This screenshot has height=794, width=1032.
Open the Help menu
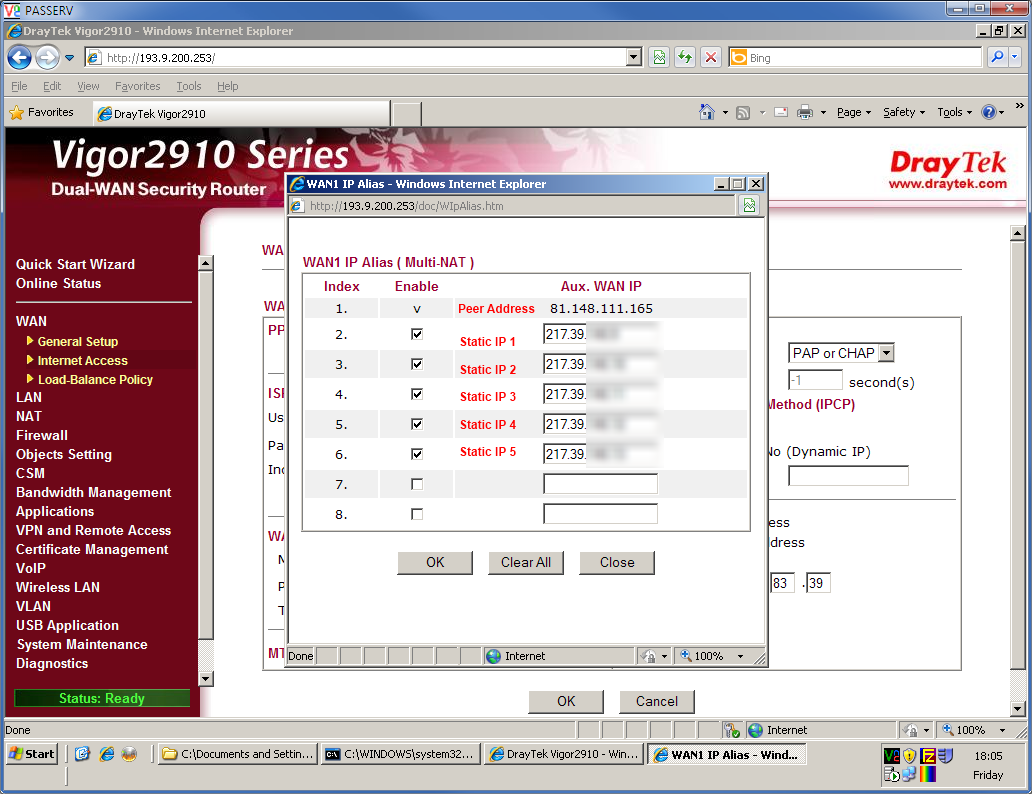(x=228, y=86)
